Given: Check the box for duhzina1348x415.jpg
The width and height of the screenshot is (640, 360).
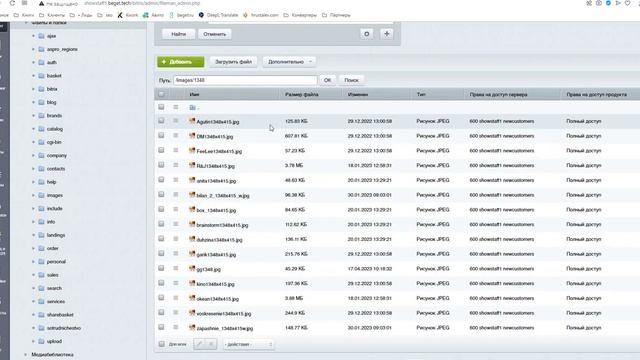Looking at the screenshot, I should (161, 238).
